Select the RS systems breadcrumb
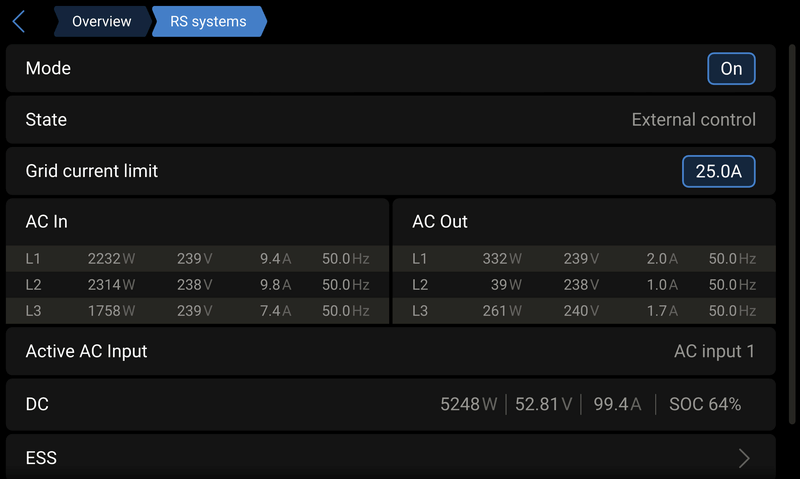This screenshot has width=800, height=479. tap(208, 21)
